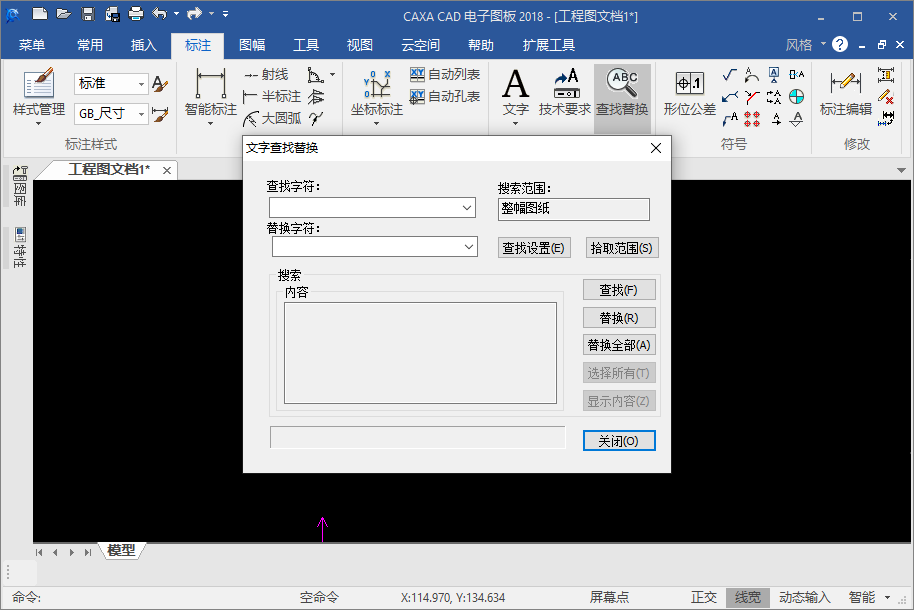Open the 样式管理 style manager
914x610 pixels.
click(x=38, y=96)
